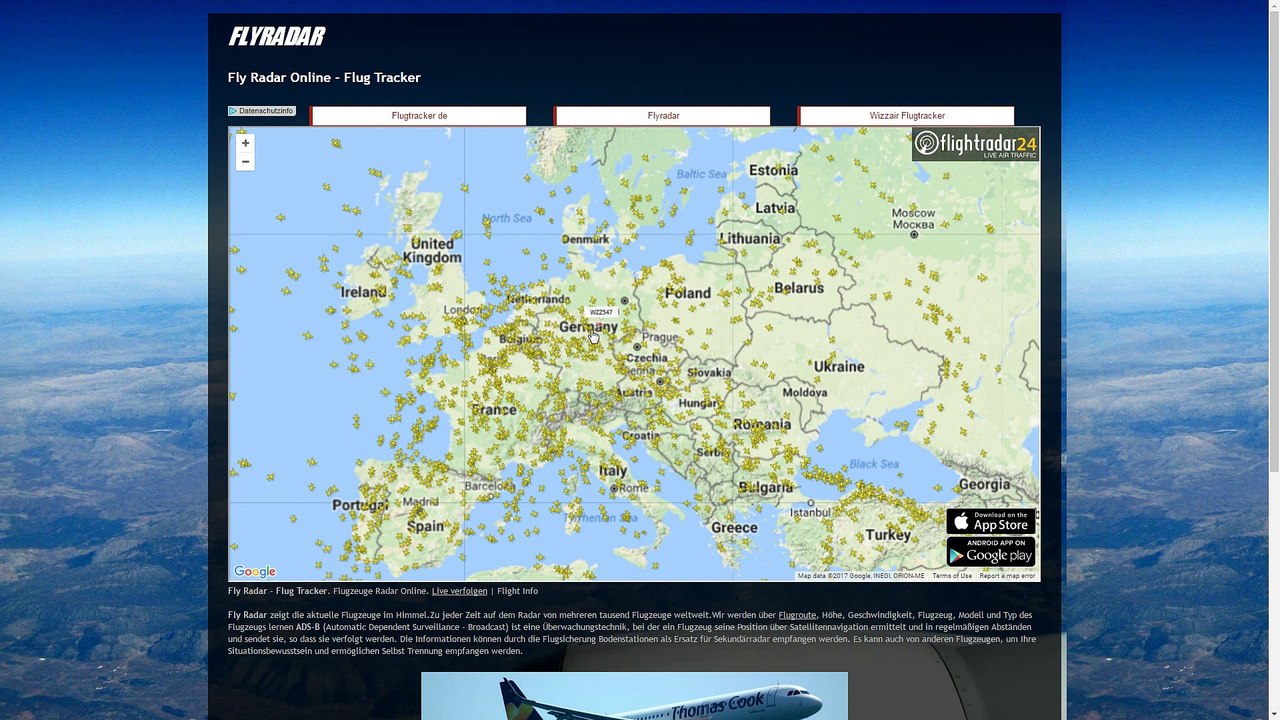This screenshot has height=720, width=1280.
Task: Open the Datenschutzinfo privacy button
Action: [262, 111]
